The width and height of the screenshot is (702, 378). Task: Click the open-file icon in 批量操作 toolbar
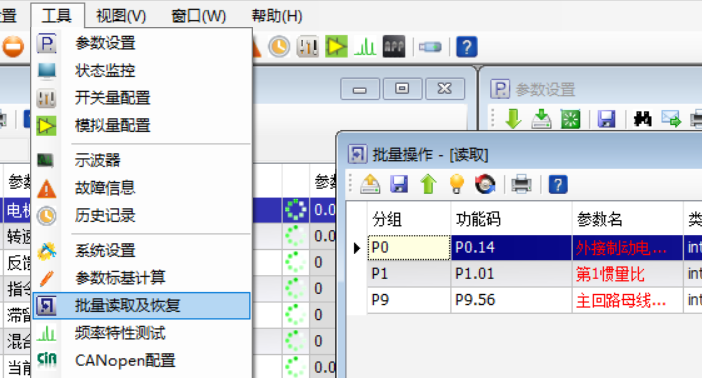pyautogui.click(x=370, y=184)
